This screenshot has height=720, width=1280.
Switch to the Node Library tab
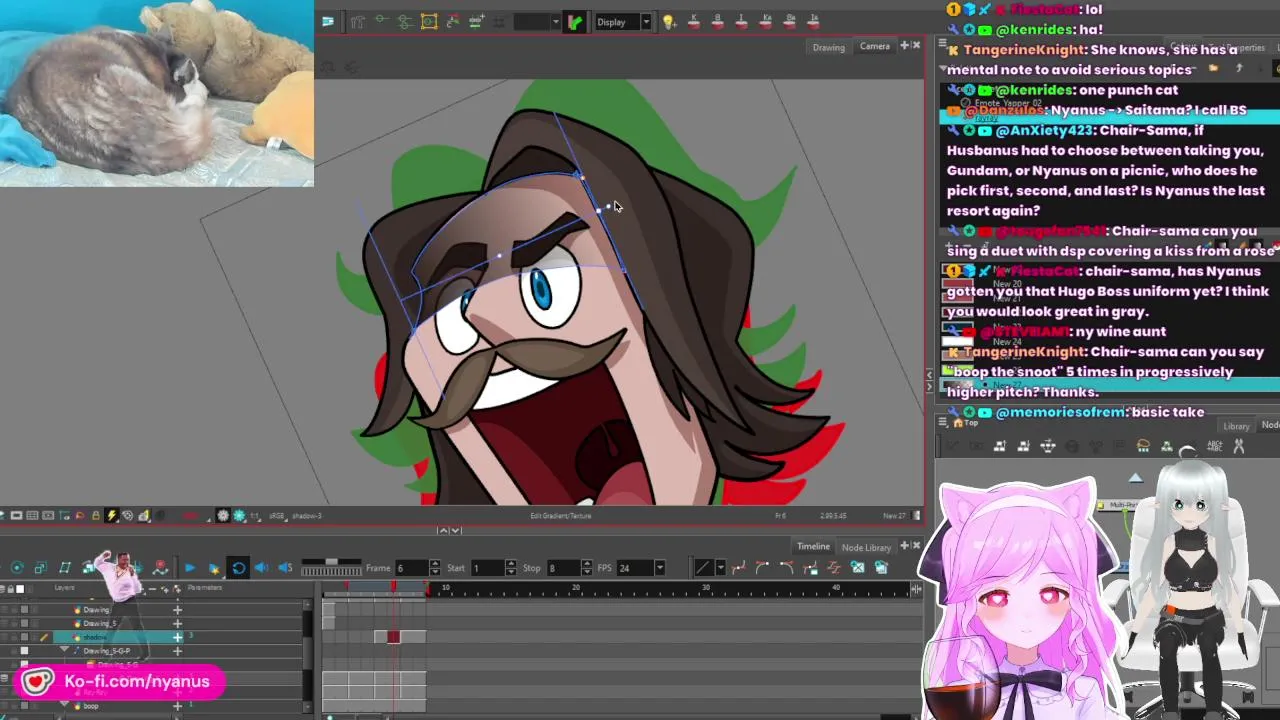tap(866, 547)
